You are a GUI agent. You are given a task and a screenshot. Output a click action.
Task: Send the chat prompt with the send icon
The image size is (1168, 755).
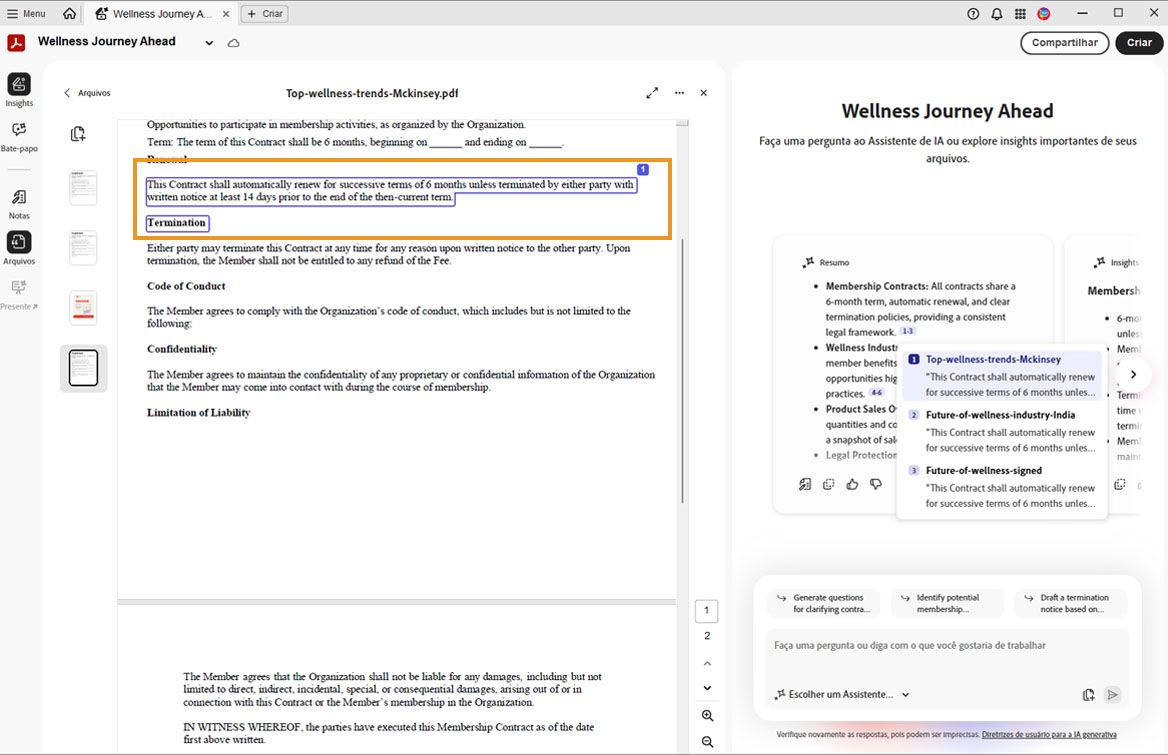[1112, 695]
